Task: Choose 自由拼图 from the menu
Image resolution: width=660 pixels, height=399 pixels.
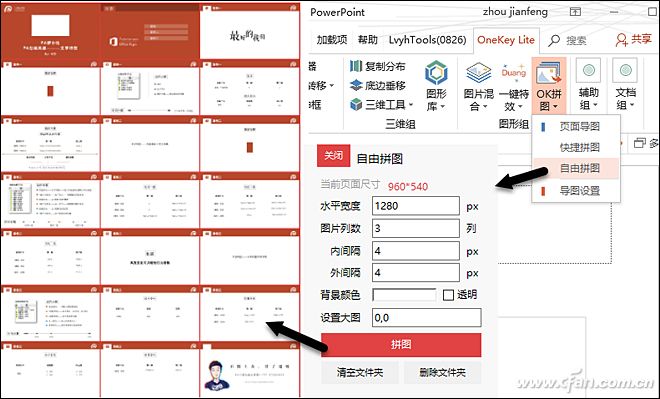Action: click(576, 168)
